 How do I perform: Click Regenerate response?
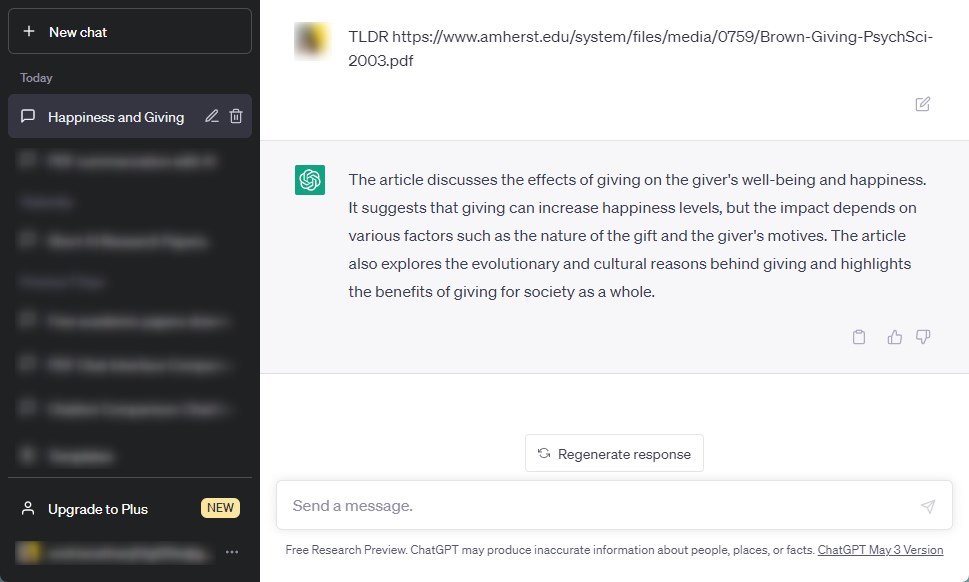[614, 453]
